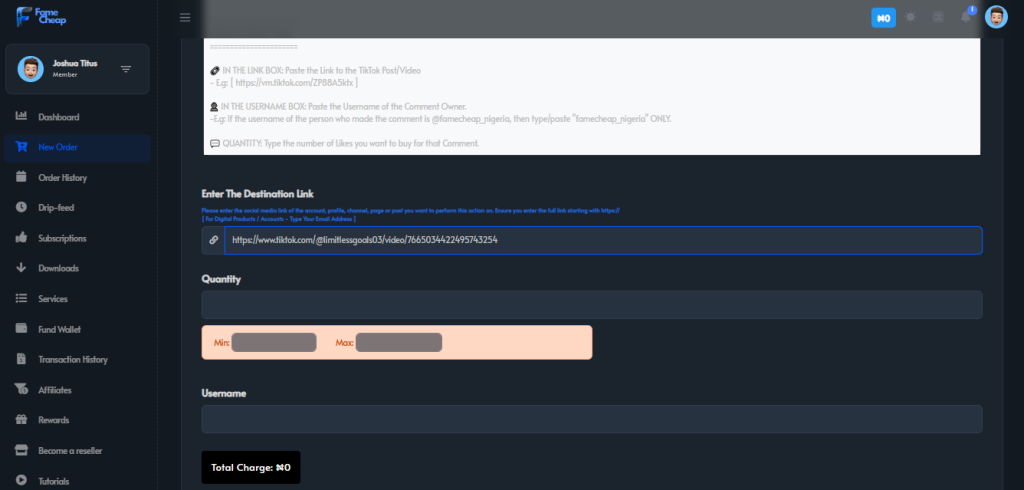Open Dashboard in the sidebar
This screenshot has width=1024, height=490.
click(x=59, y=118)
